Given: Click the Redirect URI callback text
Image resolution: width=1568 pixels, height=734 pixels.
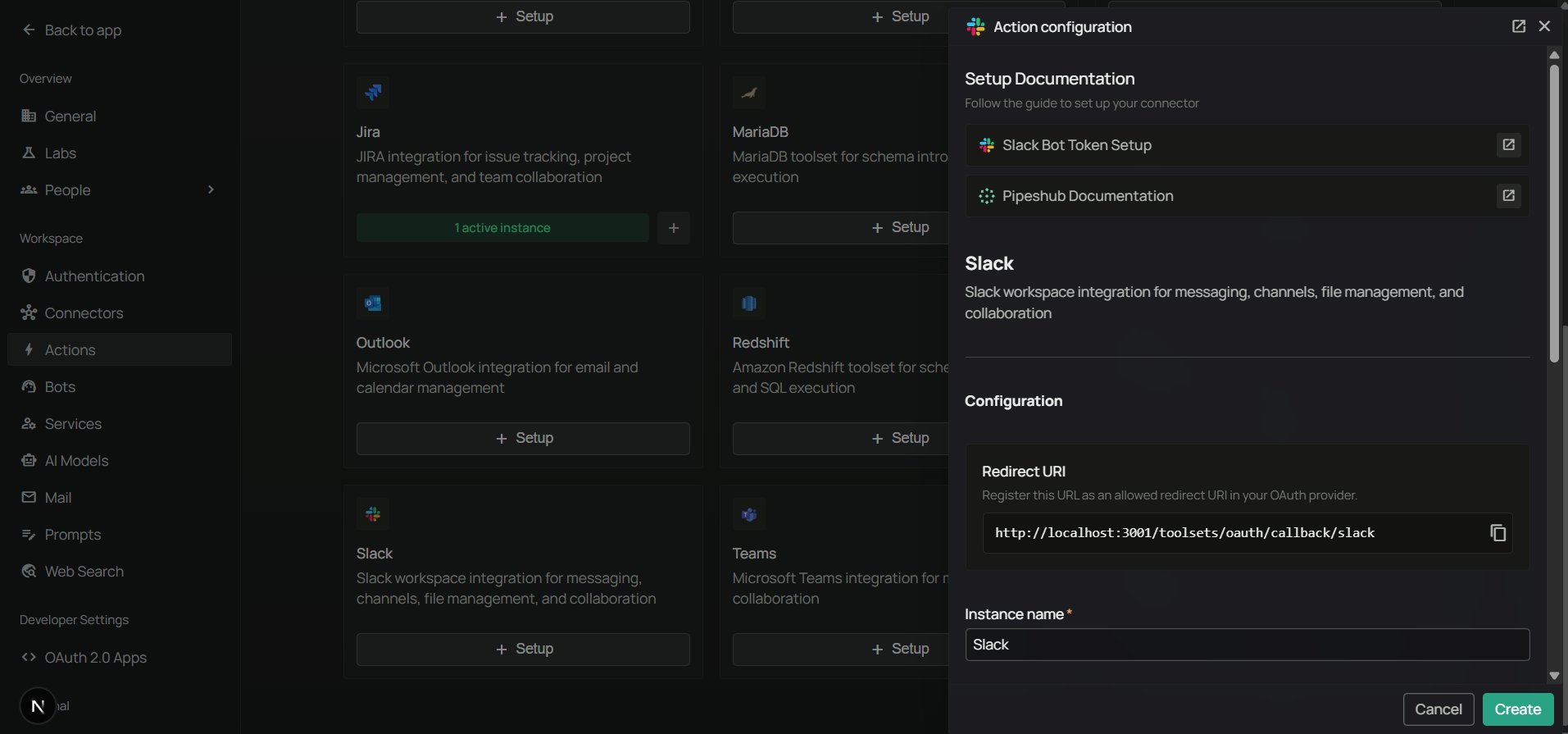Looking at the screenshot, I should [x=1184, y=533].
